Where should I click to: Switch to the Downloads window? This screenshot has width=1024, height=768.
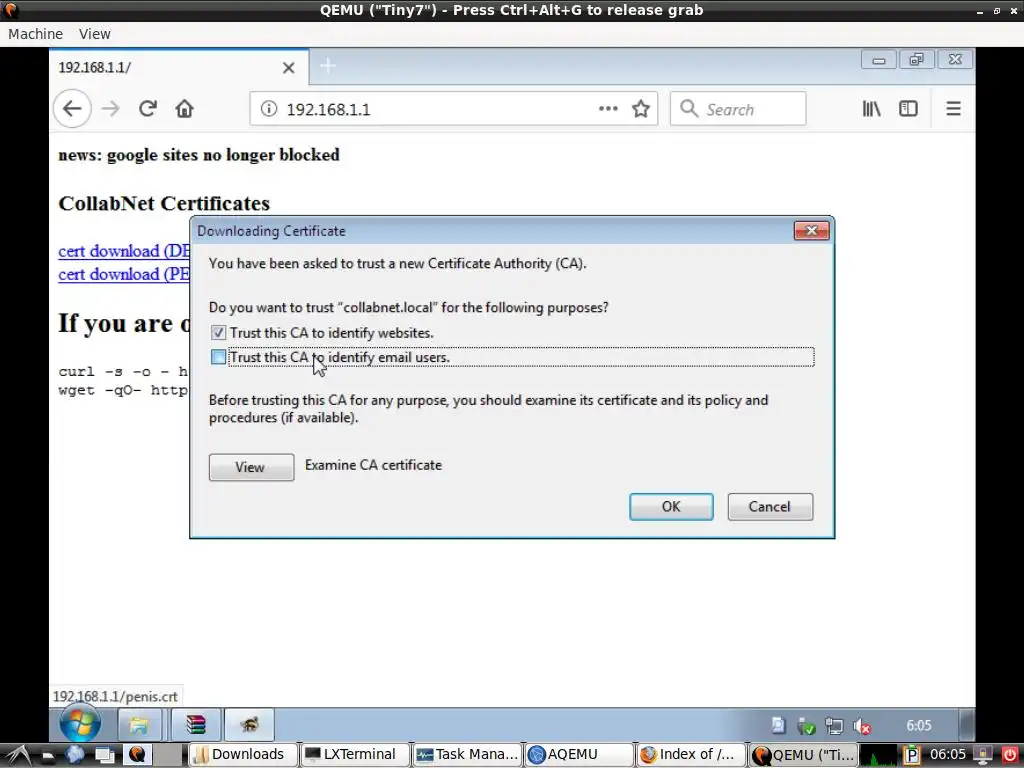(x=242, y=755)
